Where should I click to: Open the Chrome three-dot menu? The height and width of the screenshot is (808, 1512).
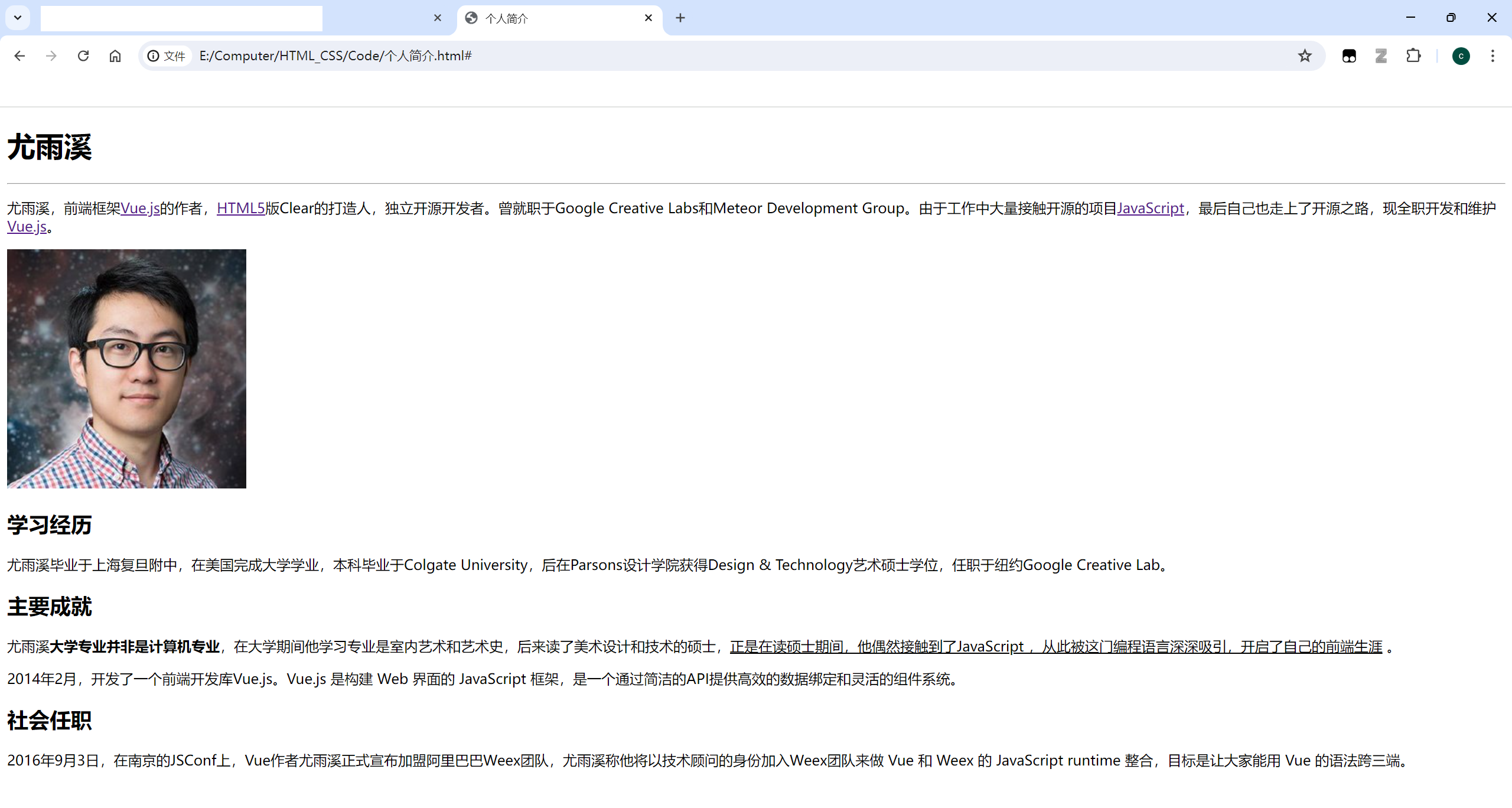(x=1493, y=56)
